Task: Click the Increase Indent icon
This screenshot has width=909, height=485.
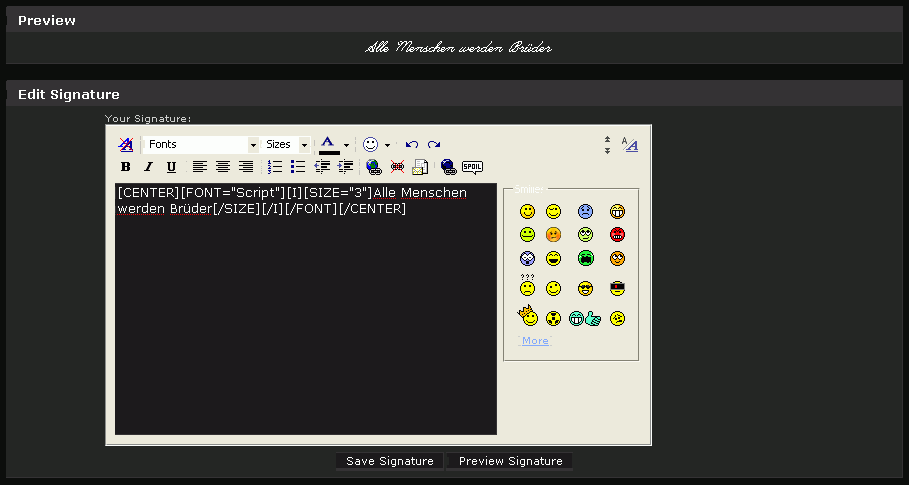Action: 345,167
